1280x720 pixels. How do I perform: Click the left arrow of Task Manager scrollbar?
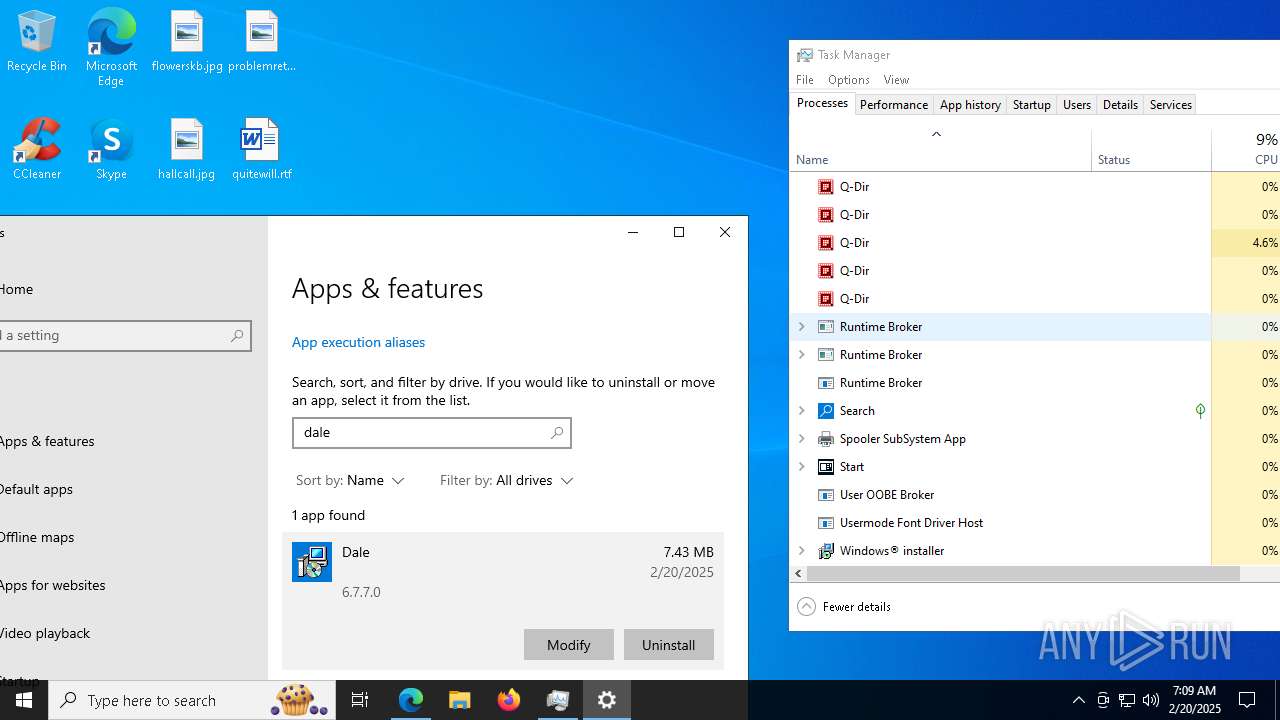[798, 574]
